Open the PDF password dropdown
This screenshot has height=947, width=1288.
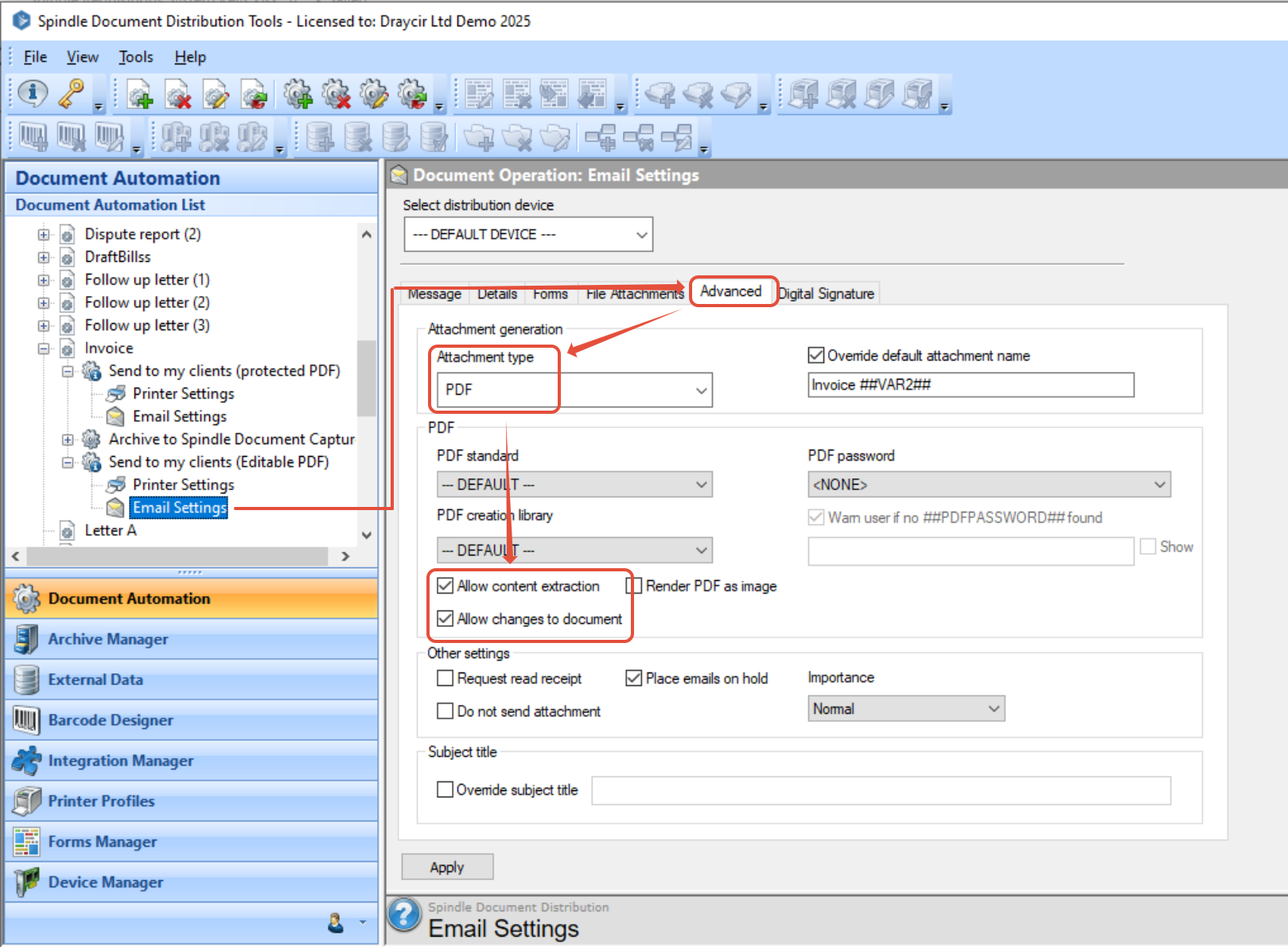click(x=989, y=484)
